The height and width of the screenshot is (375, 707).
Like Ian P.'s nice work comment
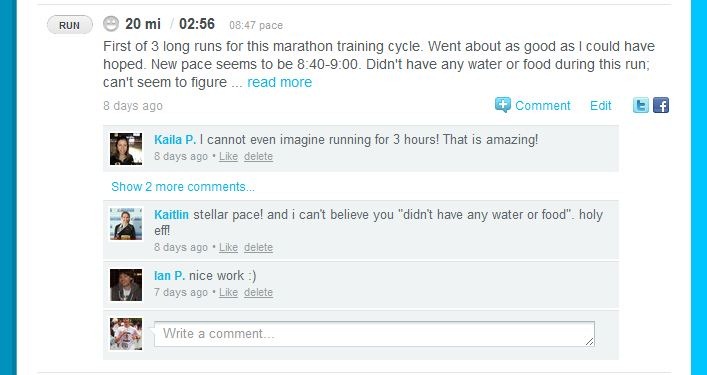(x=228, y=293)
